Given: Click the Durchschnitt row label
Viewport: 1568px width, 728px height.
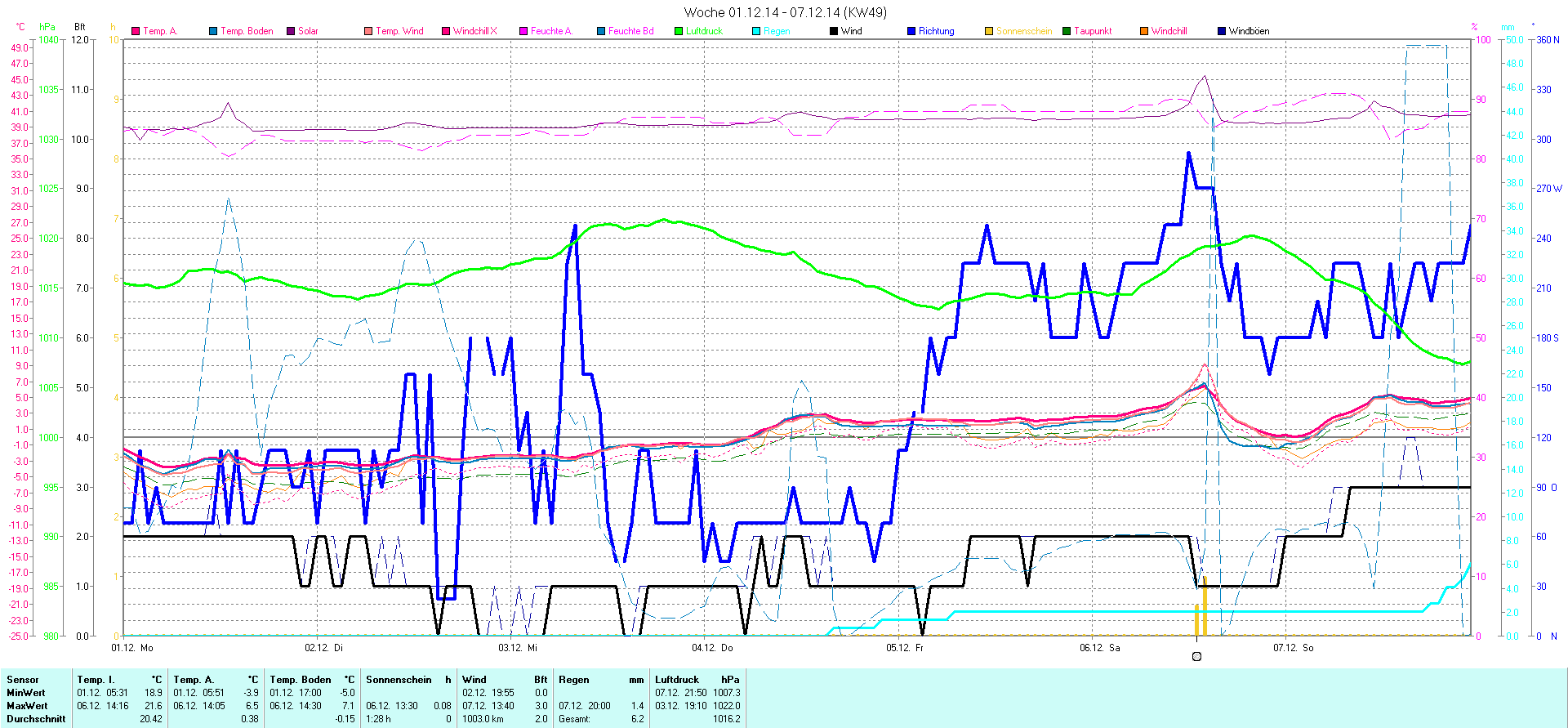Looking at the screenshot, I should tap(36, 719).
